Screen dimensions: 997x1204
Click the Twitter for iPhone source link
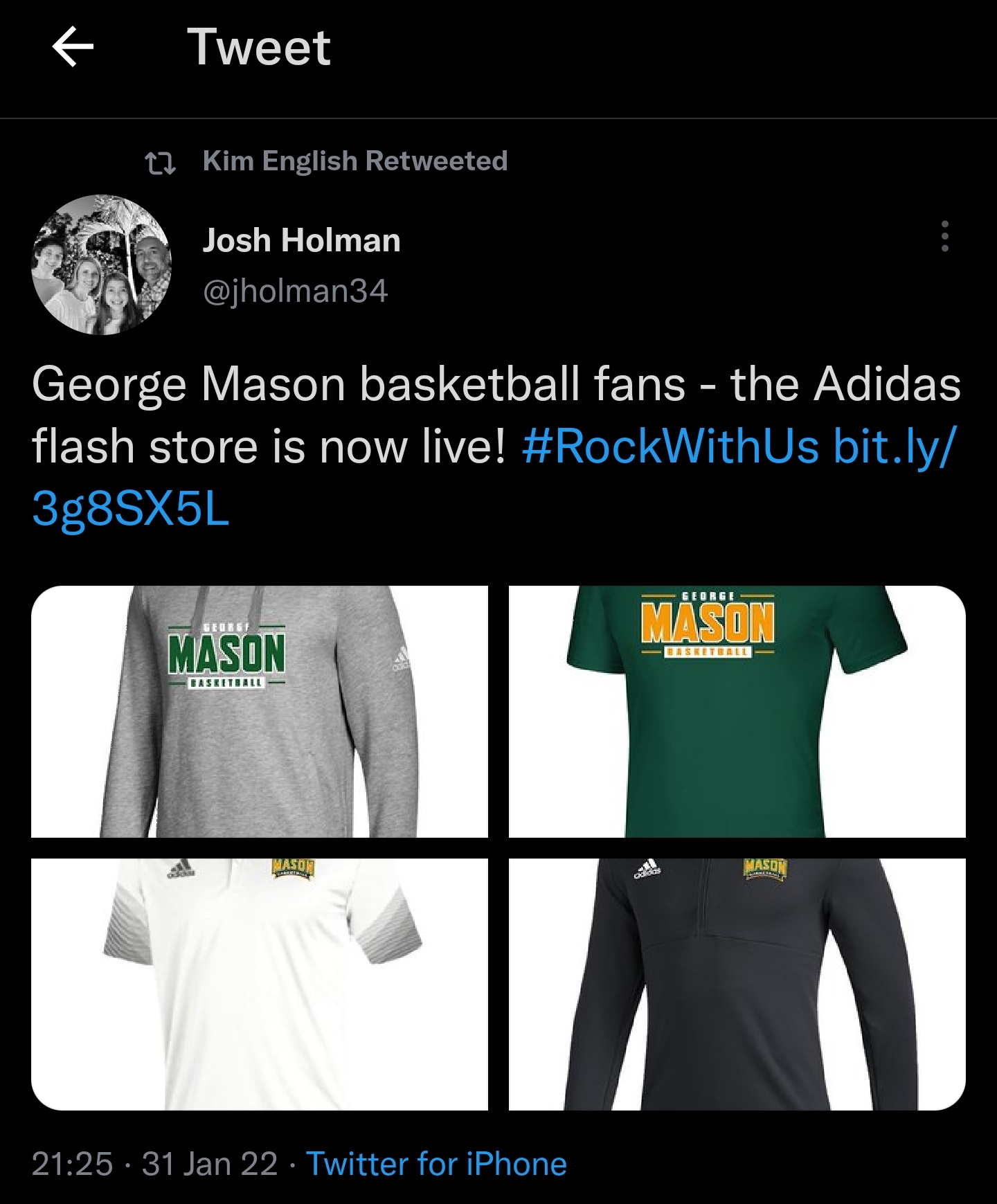tap(436, 1164)
